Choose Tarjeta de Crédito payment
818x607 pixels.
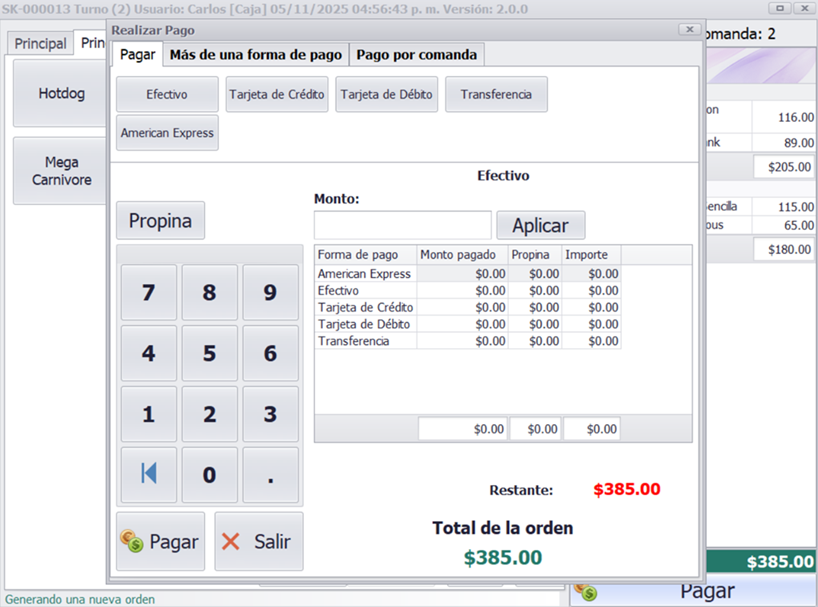277,94
